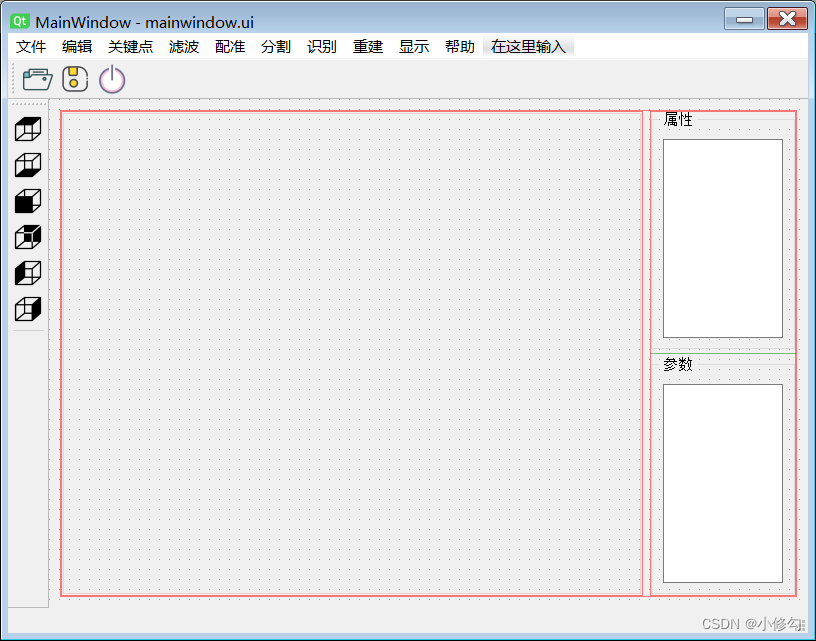Click the 配准 menu

click(x=230, y=46)
